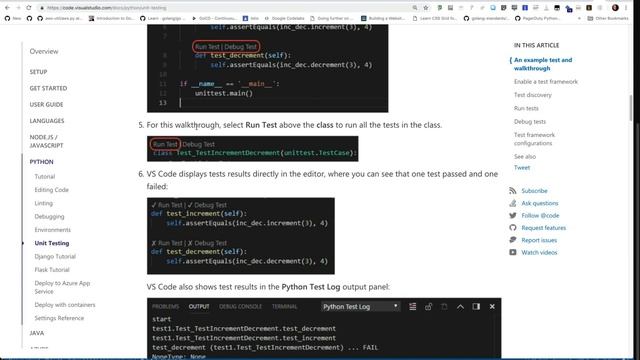
Task: Jump to 'Test discovery' section
Action: pos(532,95)
